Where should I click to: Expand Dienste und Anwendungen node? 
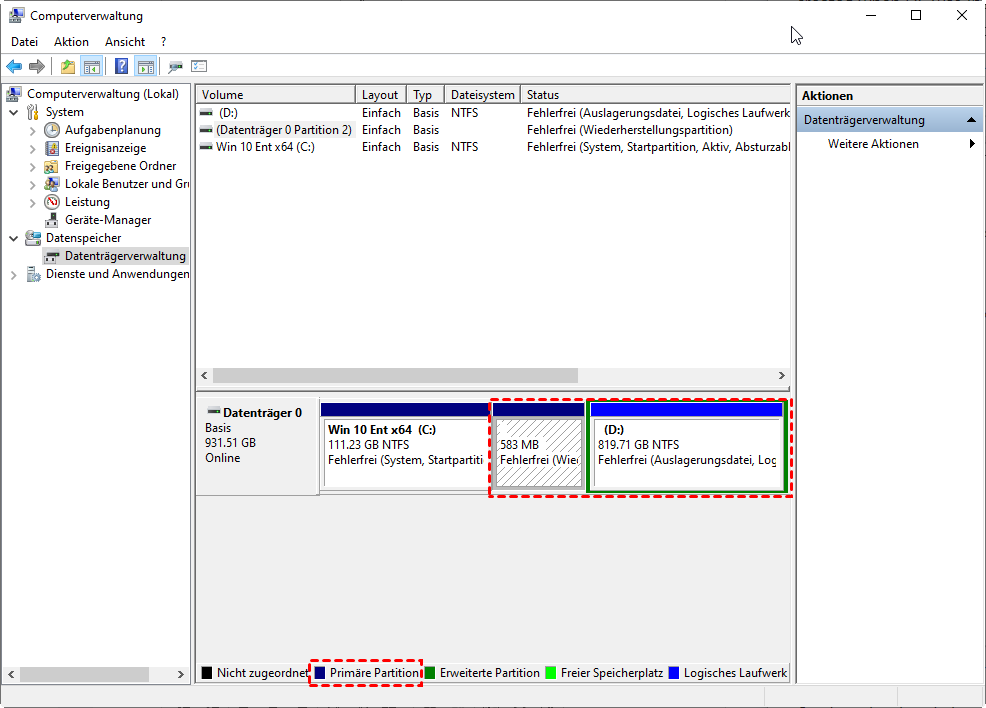pos(14,274)
